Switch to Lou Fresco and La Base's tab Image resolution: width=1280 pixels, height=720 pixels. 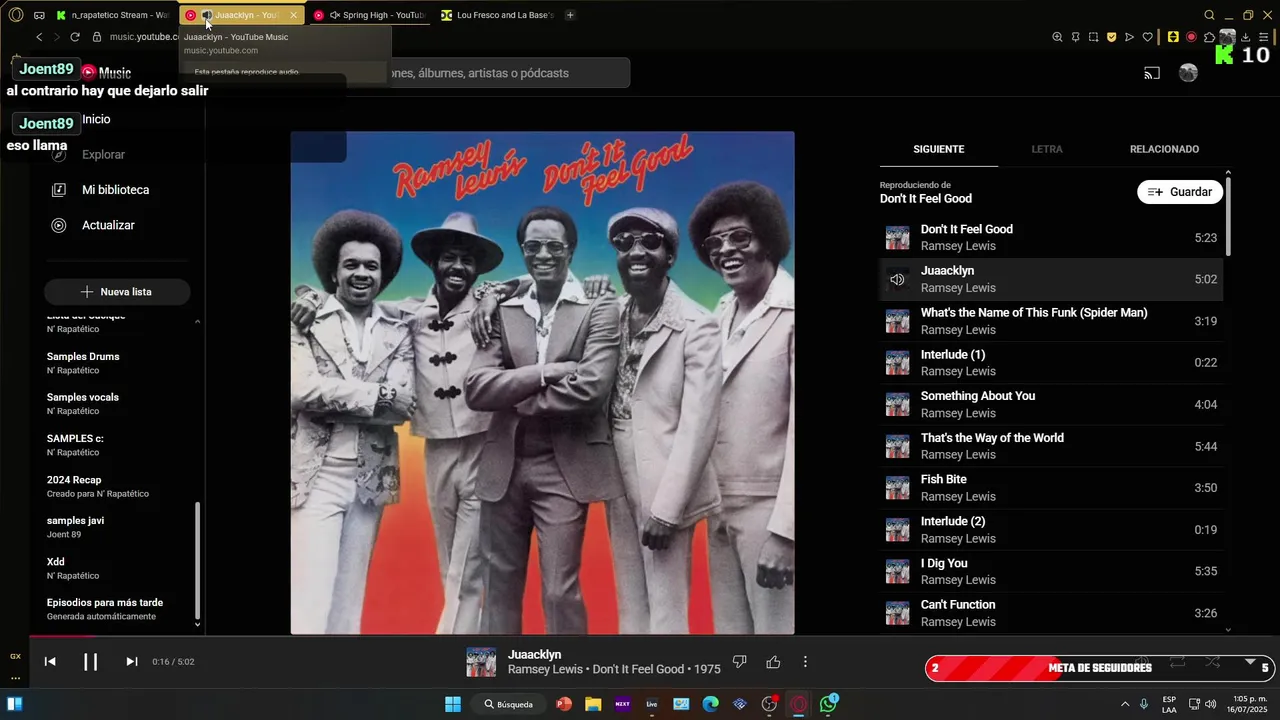[496, 15]
